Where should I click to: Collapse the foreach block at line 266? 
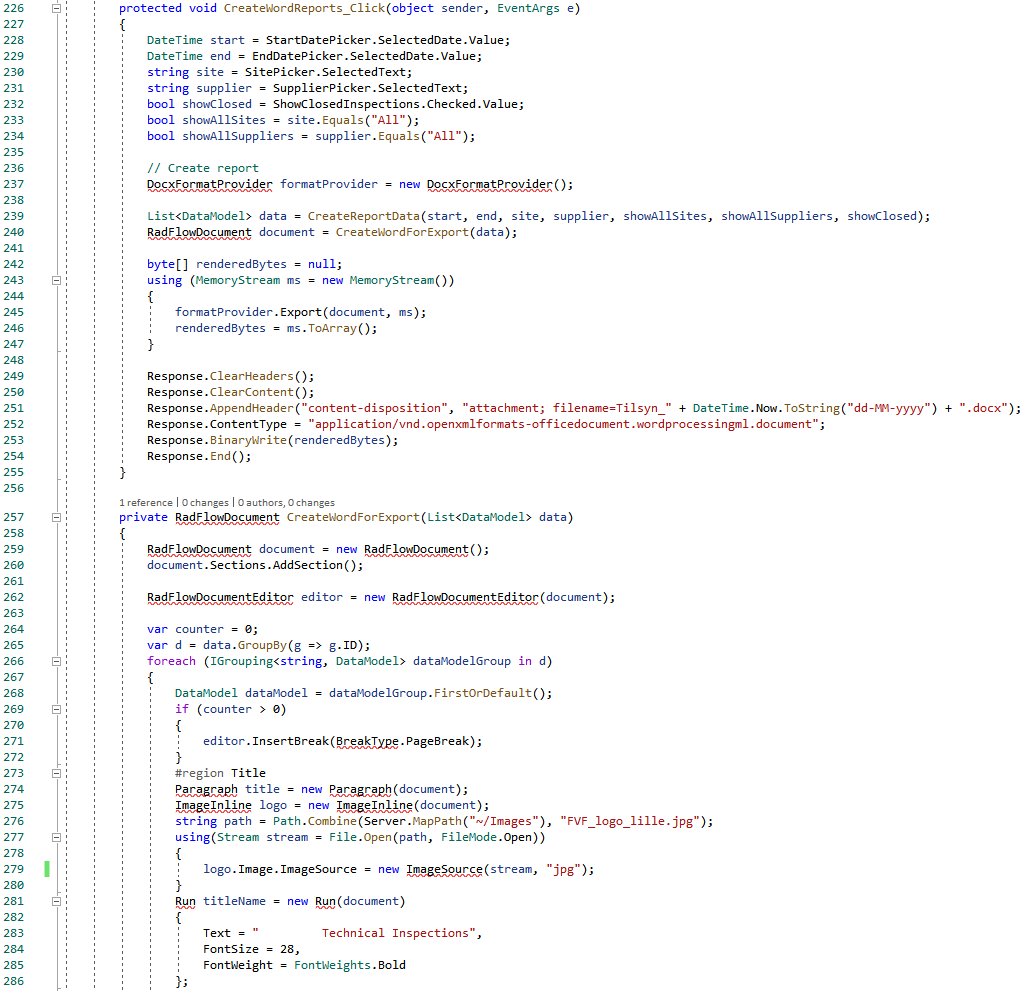click(x=56, y=661)
